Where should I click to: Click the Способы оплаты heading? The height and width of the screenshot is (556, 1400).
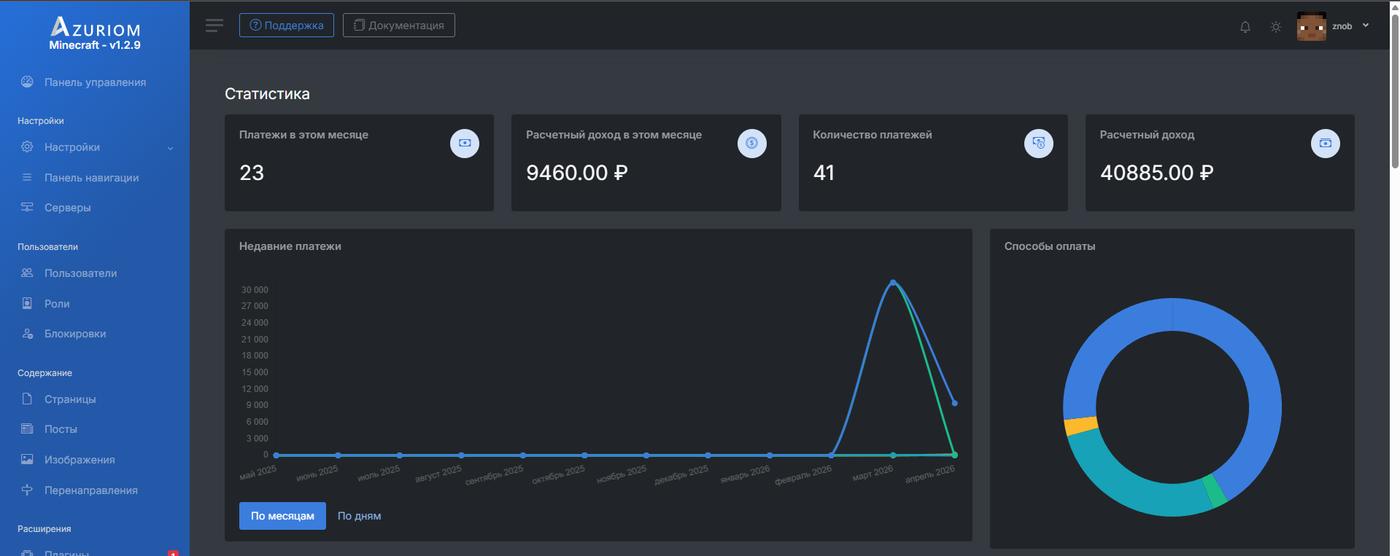click(1050, 246)
